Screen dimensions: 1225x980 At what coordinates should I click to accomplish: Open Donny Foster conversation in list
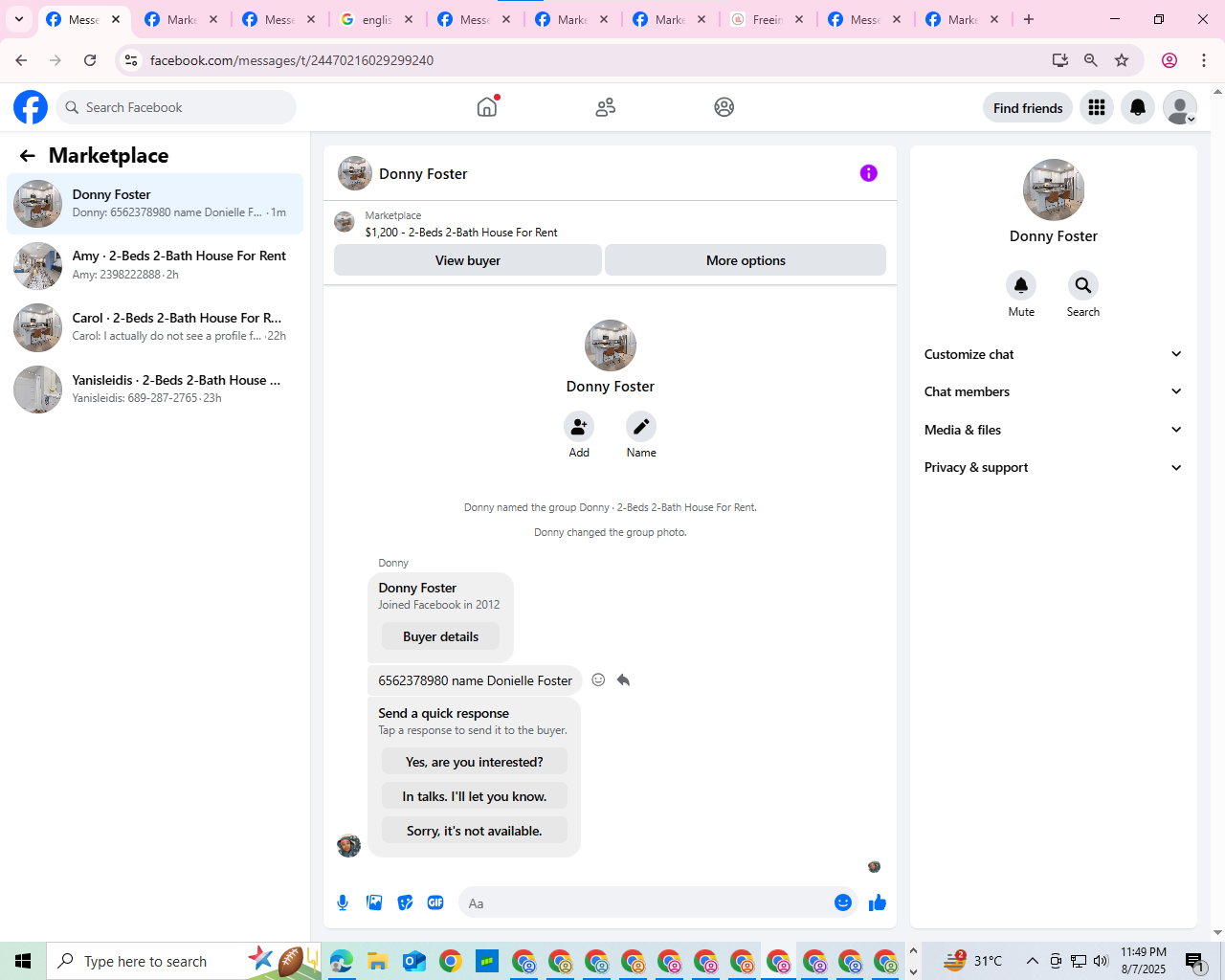pos(155,204)
